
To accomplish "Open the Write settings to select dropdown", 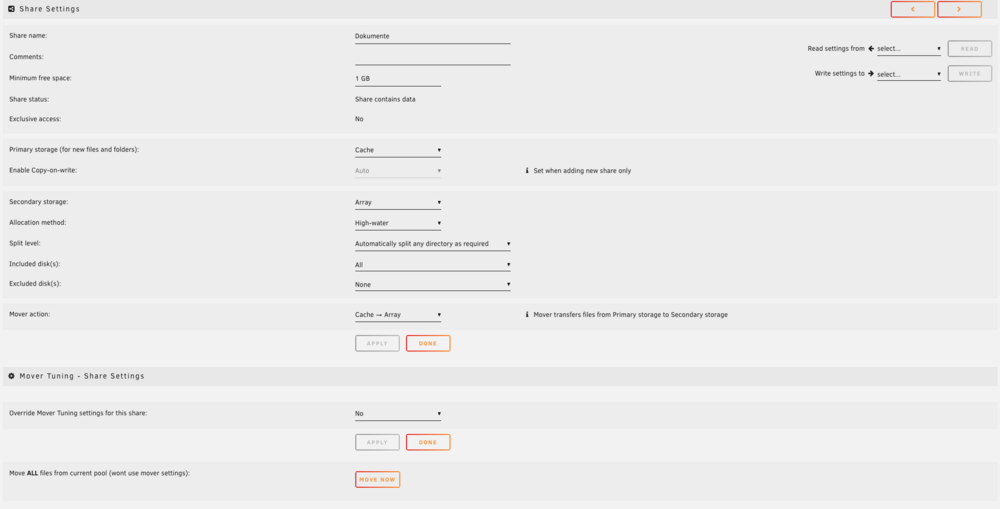I will pyautogui.click(x=909, y=74).
